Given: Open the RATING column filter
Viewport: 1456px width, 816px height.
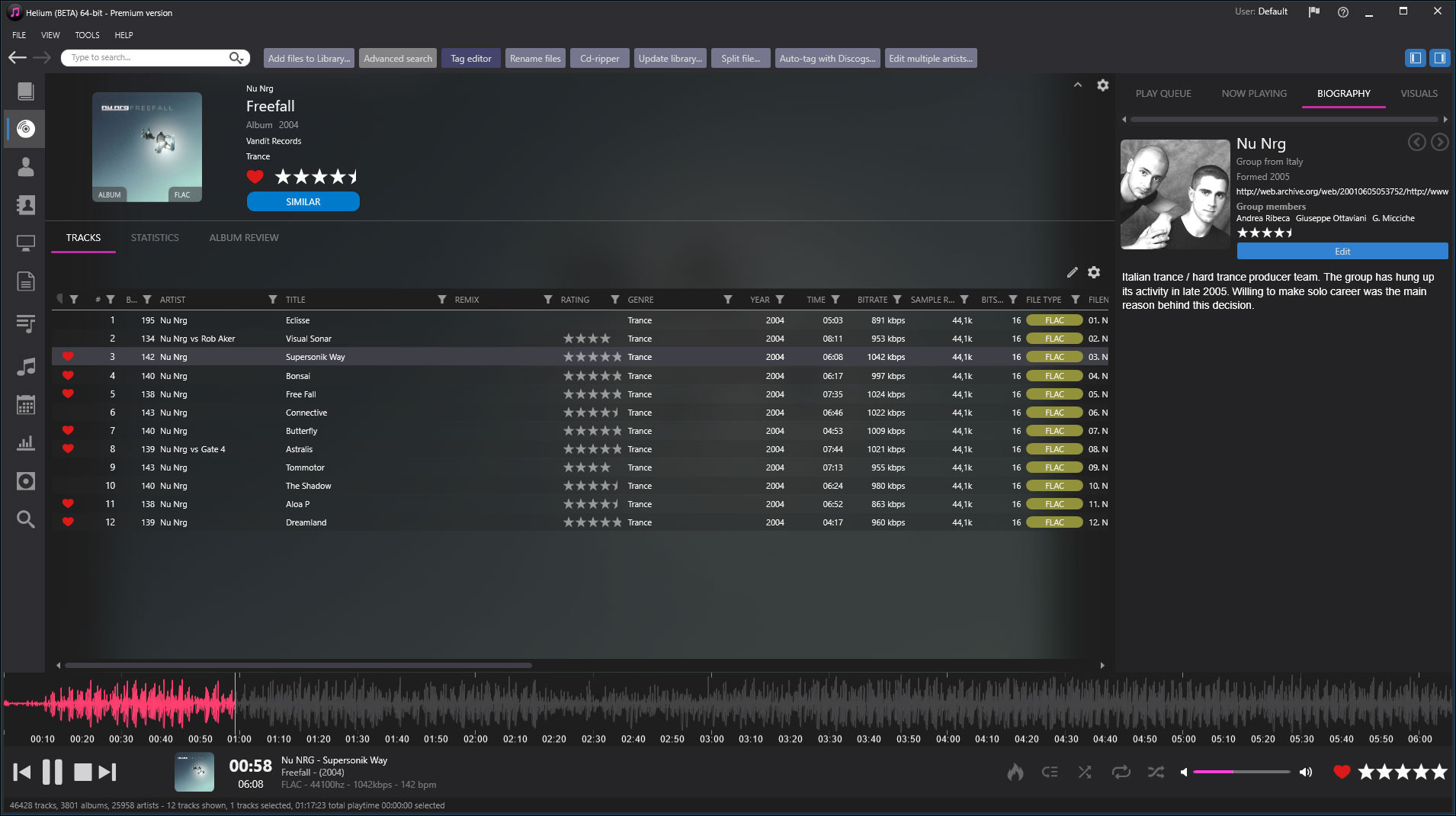Looking at the screenshot, I should pyautogui.click(x=614, y=300).
